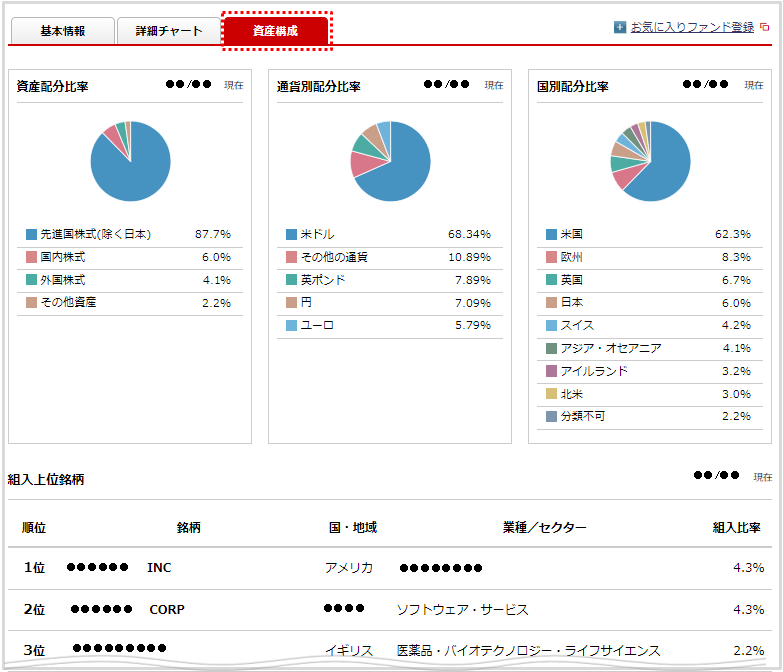
Task: Click the pink swatch for その他の通貨
Action: [292, 257]
